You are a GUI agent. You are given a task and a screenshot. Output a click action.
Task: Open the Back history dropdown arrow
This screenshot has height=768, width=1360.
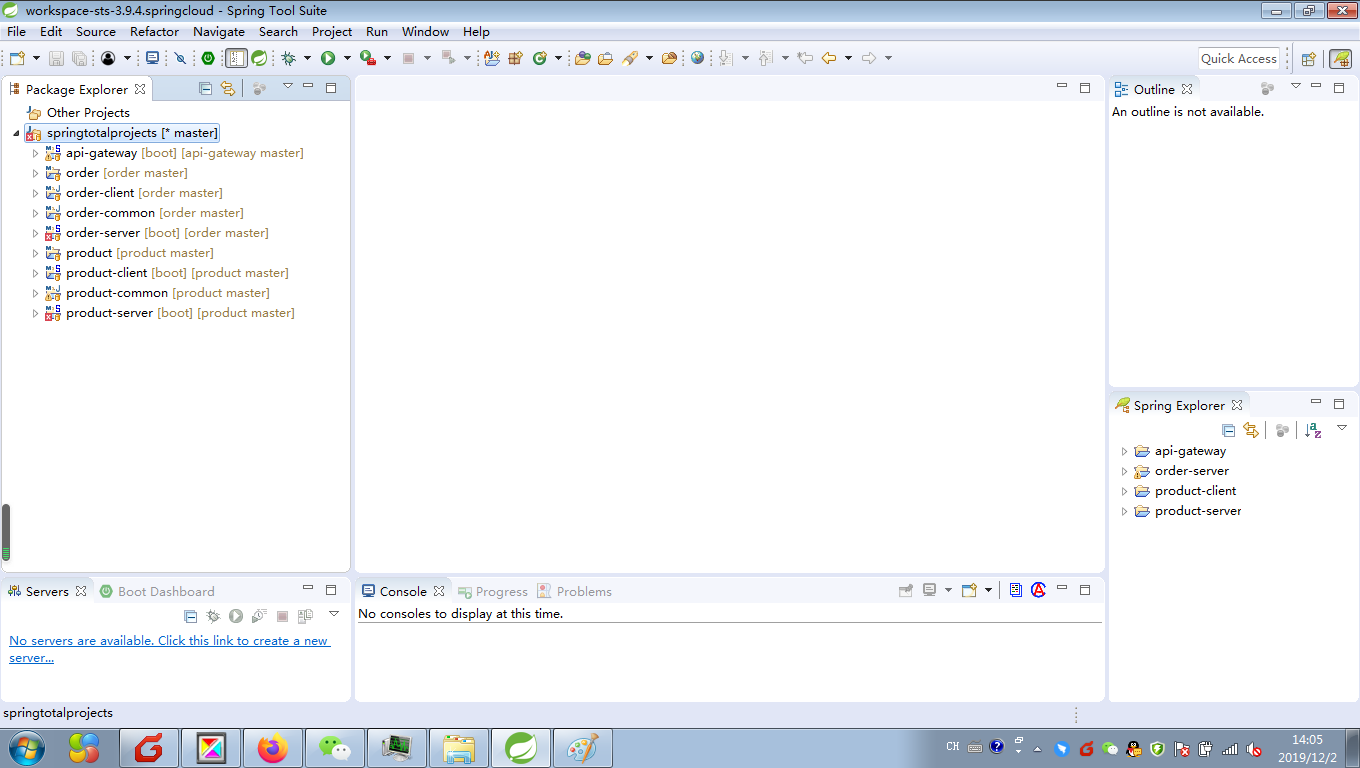pos(848,58)
